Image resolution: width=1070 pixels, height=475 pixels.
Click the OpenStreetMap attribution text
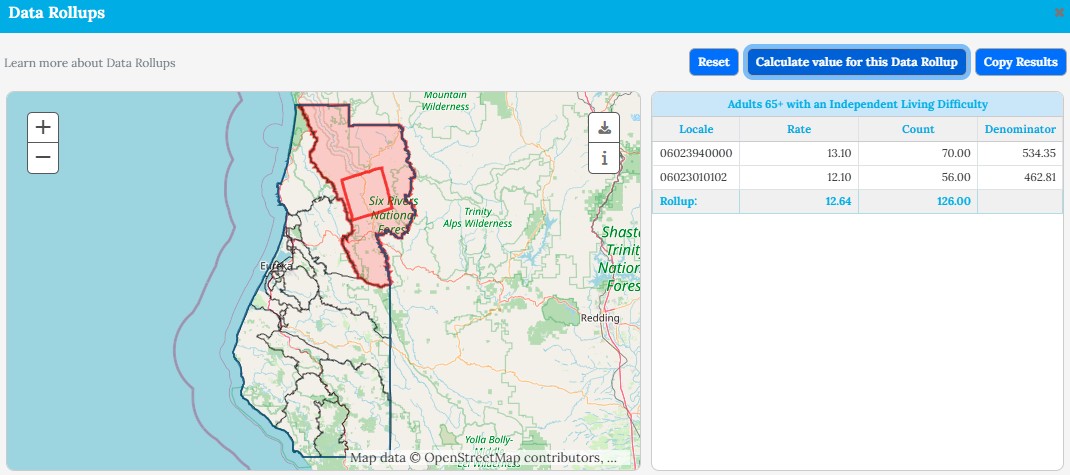click(490, 458)
